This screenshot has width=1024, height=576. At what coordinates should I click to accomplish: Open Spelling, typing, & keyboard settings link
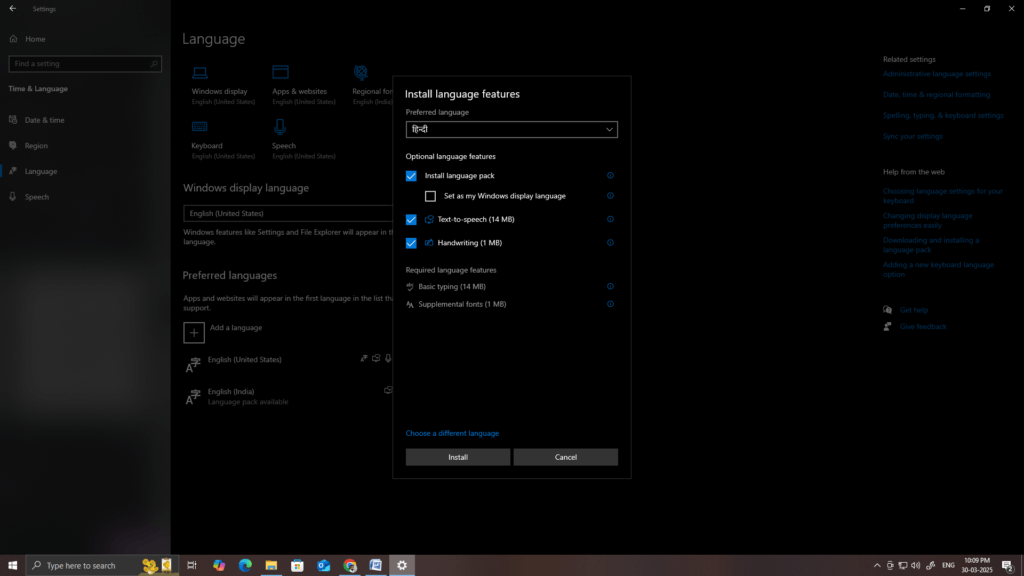coord(943,116)
